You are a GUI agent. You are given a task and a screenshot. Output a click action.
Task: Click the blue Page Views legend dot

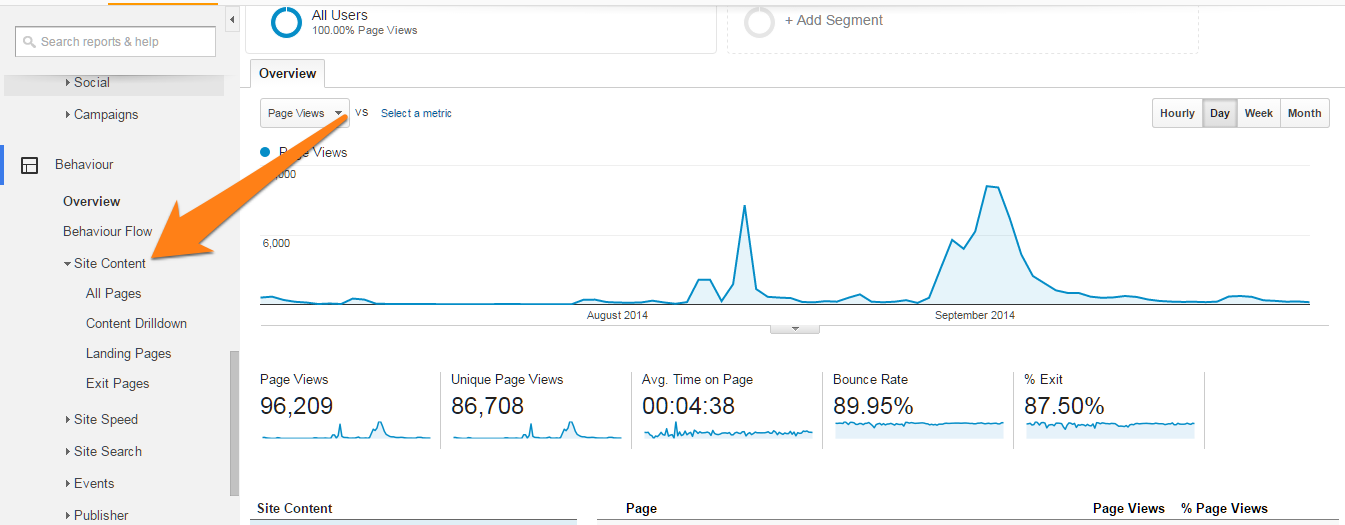pyautogui.click(x=265, y=152)
